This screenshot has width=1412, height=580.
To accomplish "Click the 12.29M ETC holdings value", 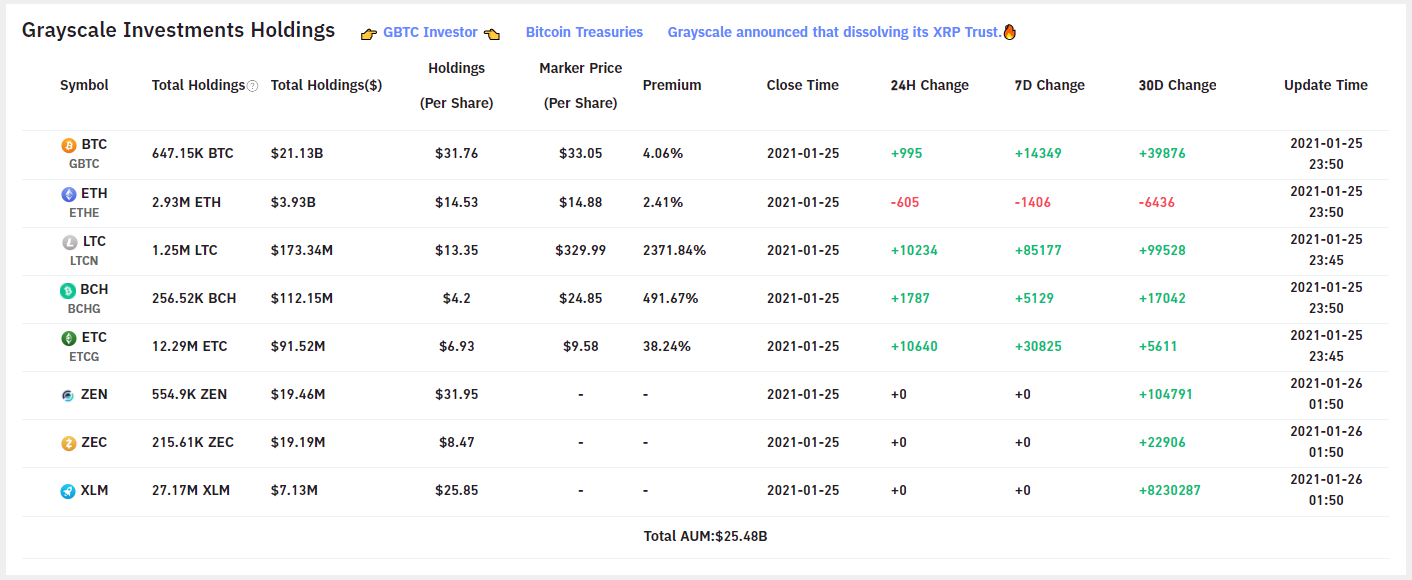I will click(x=190, y=346).
